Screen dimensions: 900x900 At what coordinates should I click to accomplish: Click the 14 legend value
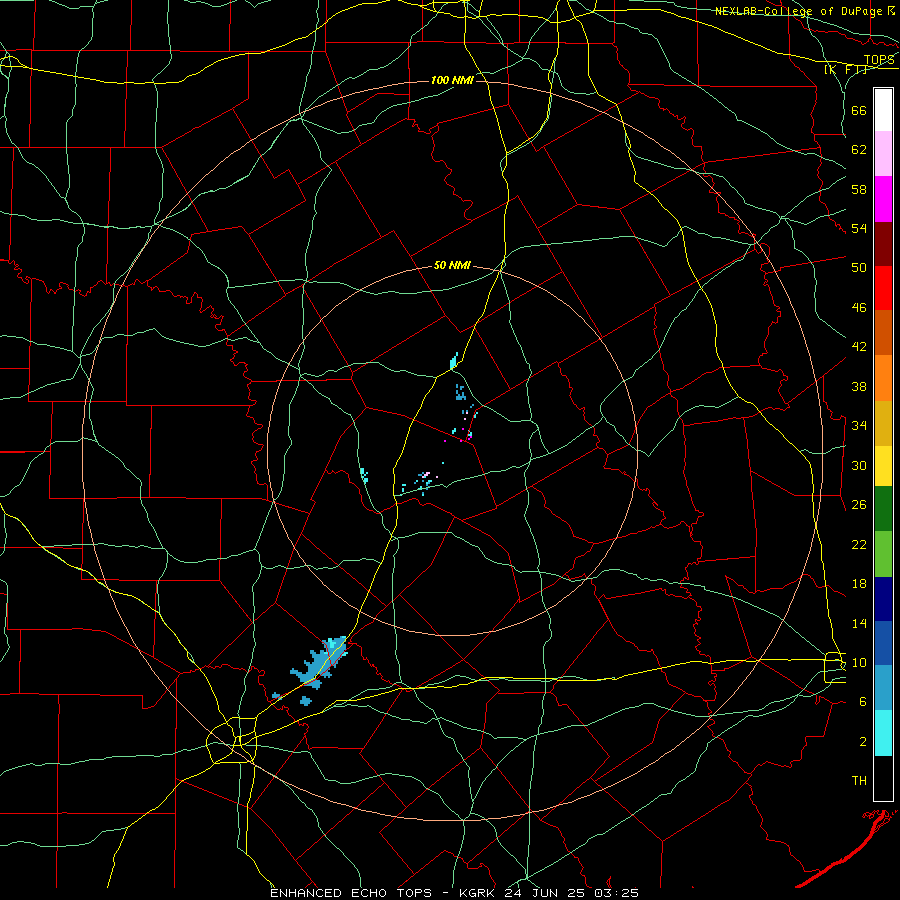(x=859, y=623)
